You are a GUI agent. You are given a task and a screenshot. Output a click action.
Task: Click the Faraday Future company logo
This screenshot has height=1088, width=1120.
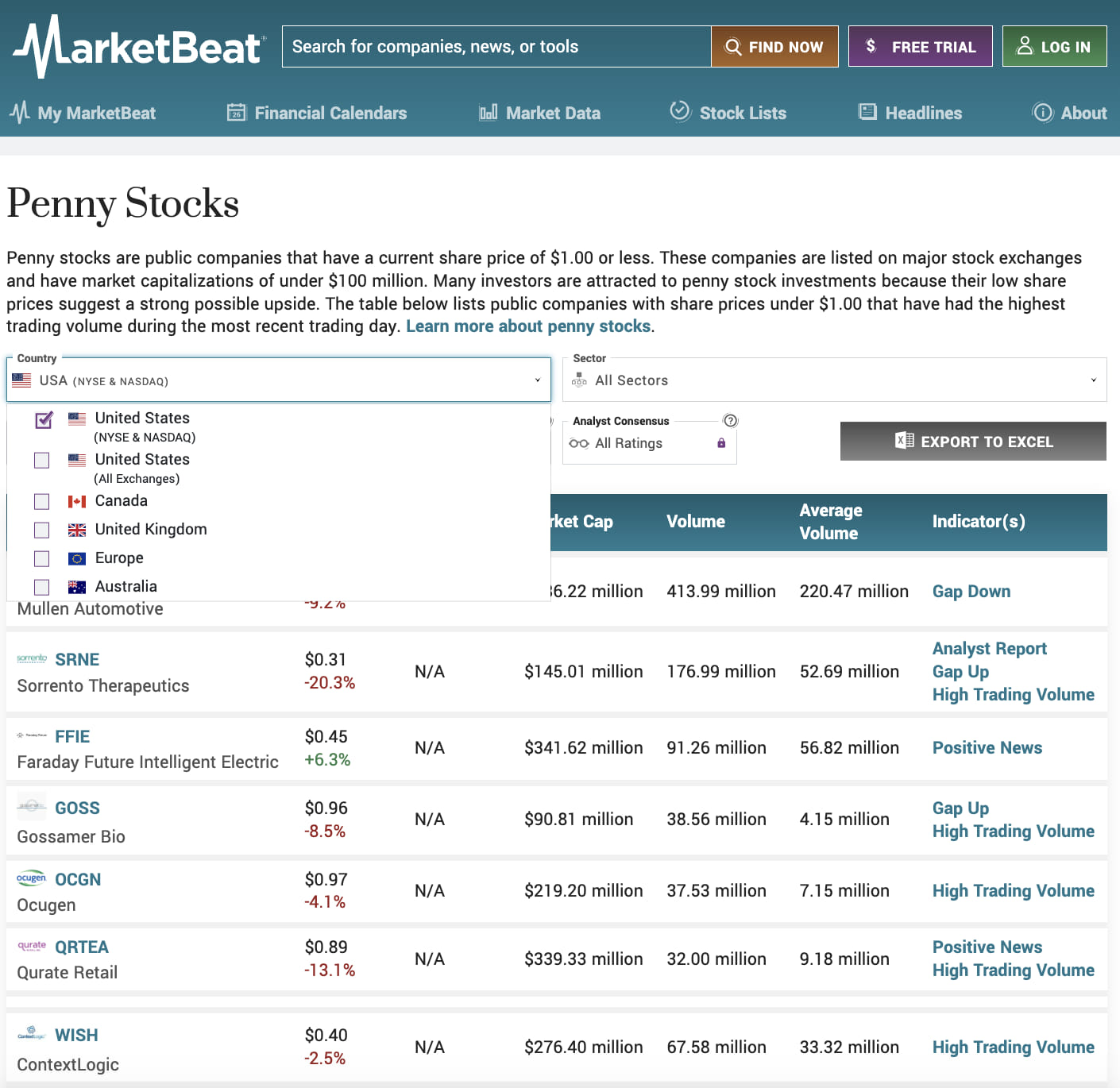click(32, 735)
